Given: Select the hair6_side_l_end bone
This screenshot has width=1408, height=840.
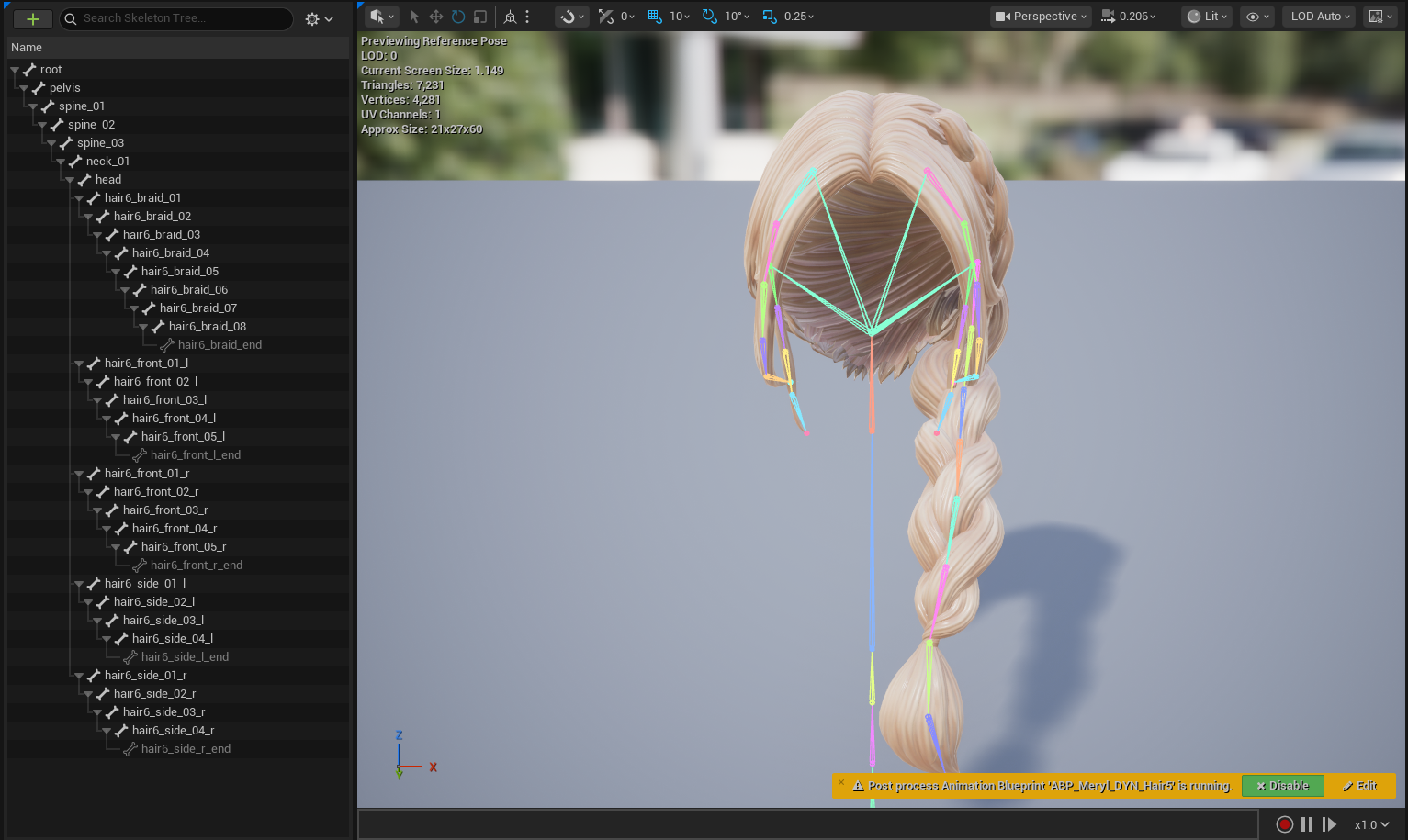Looking at the screenshot, I should pos(185,657).
